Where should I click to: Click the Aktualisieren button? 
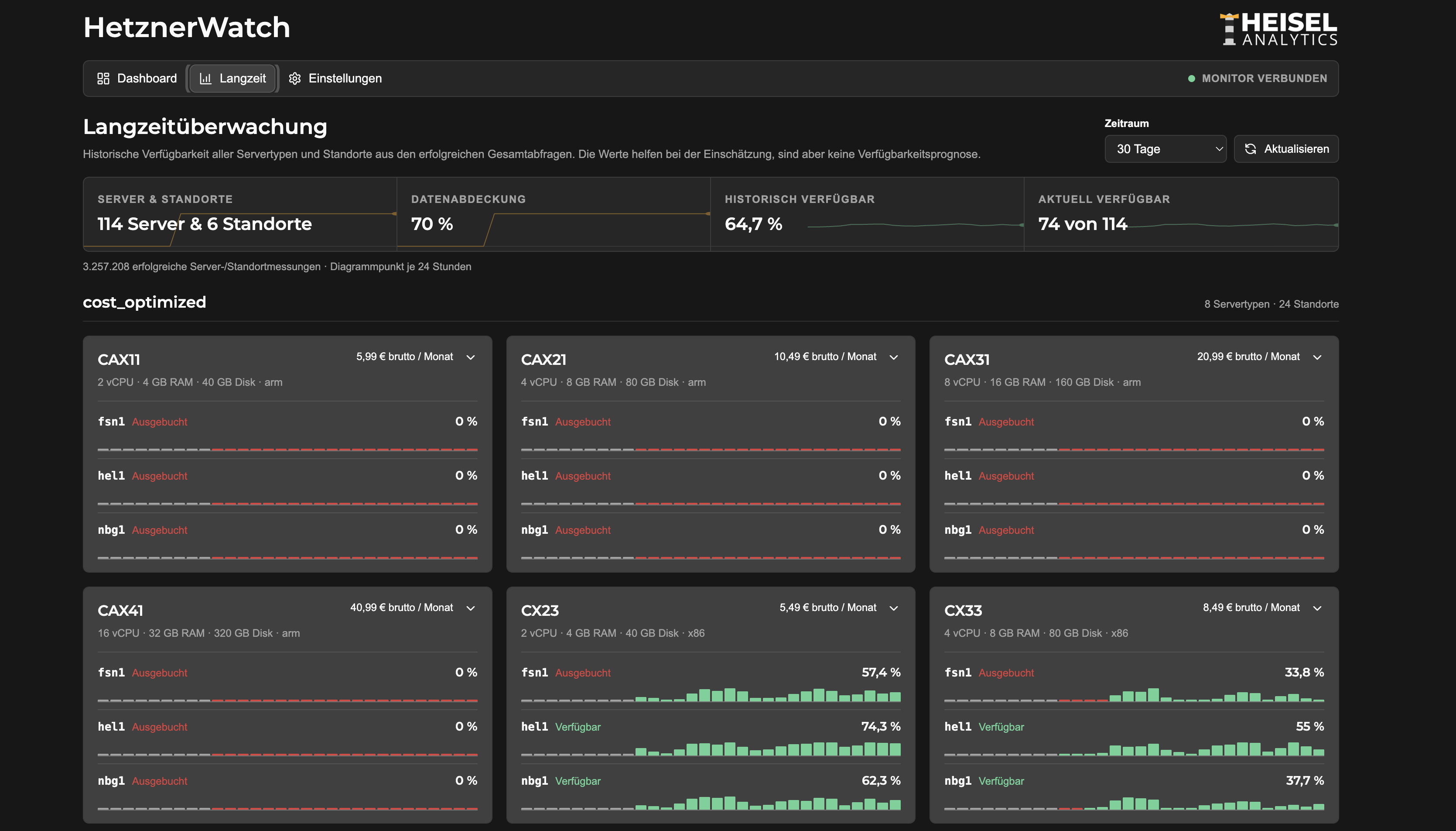click(x=1286, y=149)
